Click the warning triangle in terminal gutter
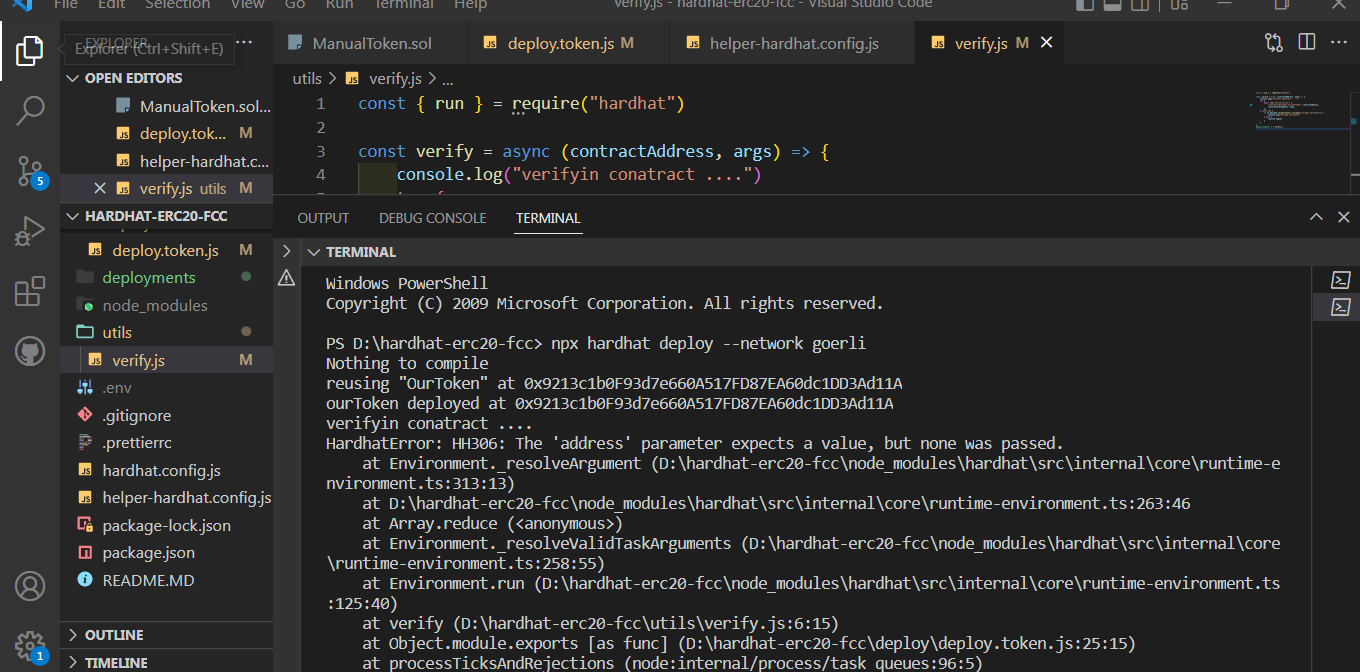This screenshot has width=1360, height=672. point(287,278)
